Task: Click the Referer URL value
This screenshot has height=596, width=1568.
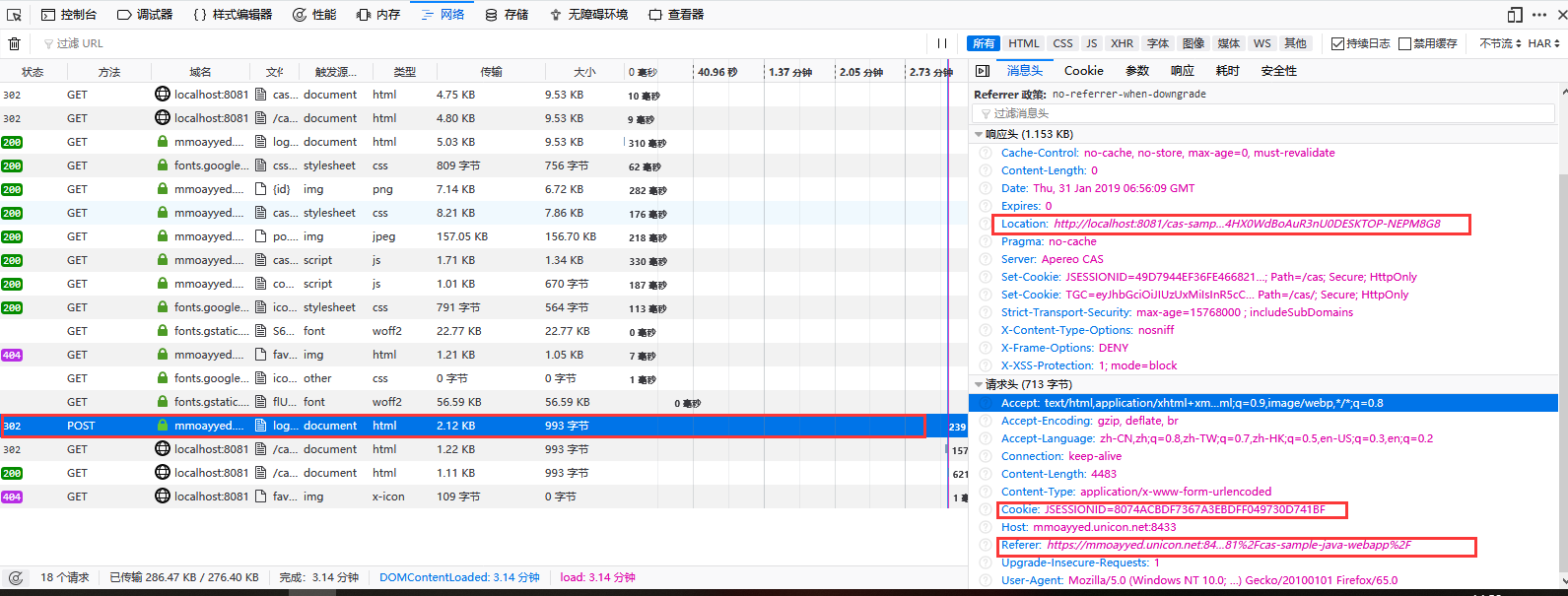Action: coord(1228,545)
